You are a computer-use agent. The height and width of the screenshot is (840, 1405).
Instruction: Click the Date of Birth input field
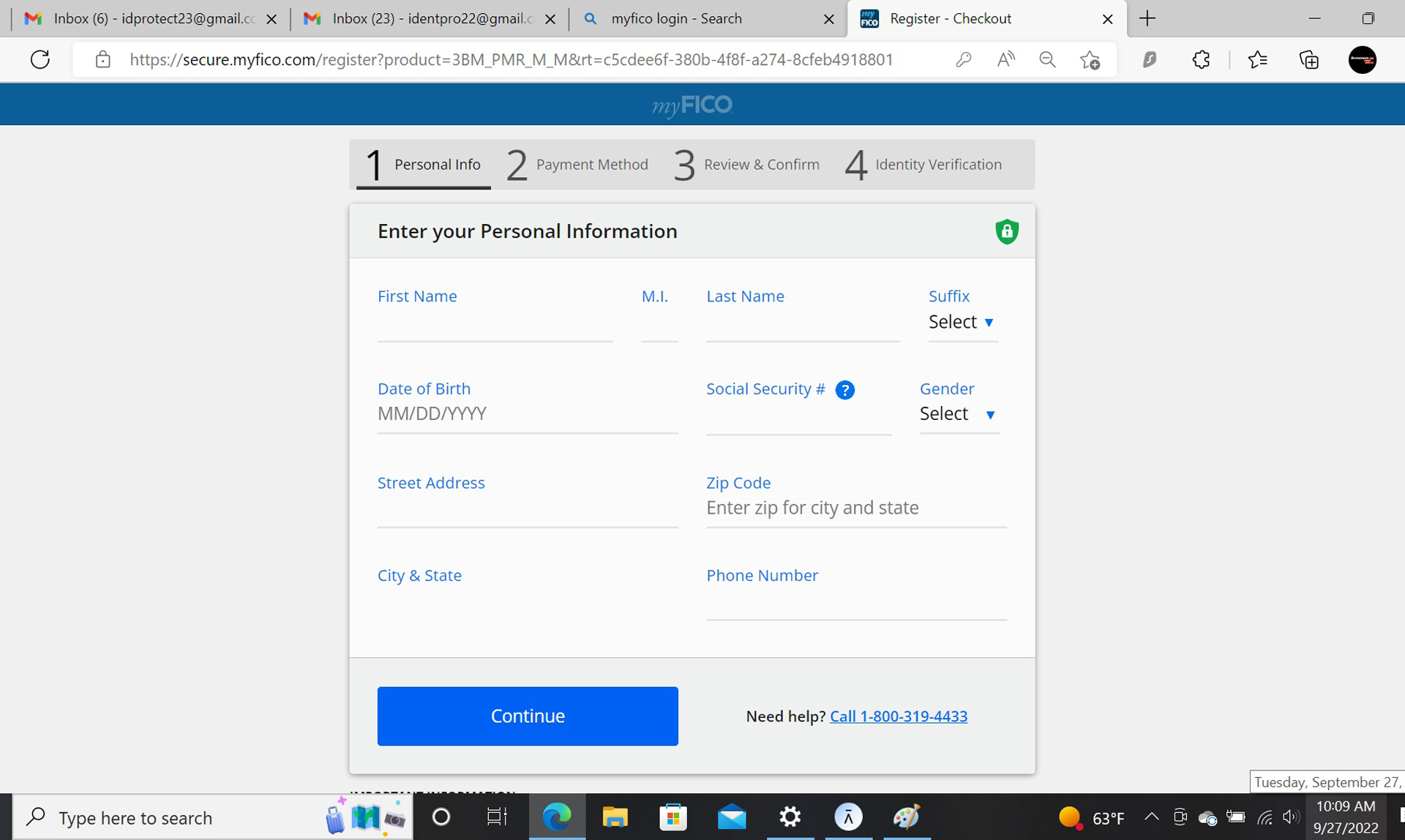point(527,414)
